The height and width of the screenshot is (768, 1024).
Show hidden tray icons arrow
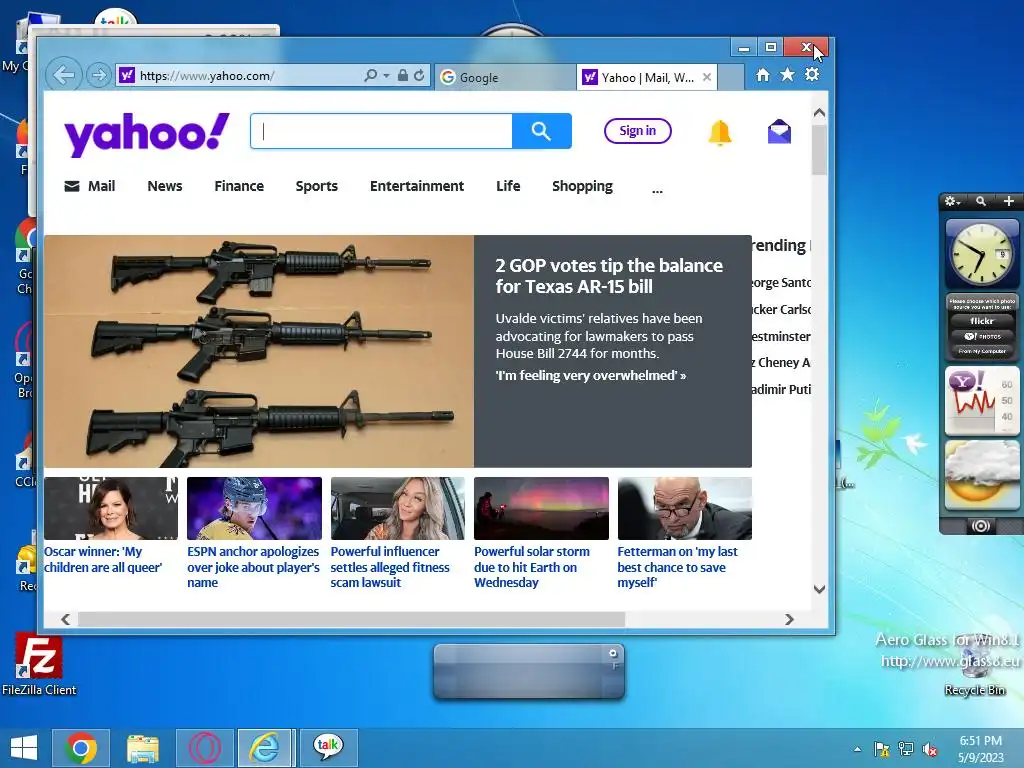(x=857, y=749)
